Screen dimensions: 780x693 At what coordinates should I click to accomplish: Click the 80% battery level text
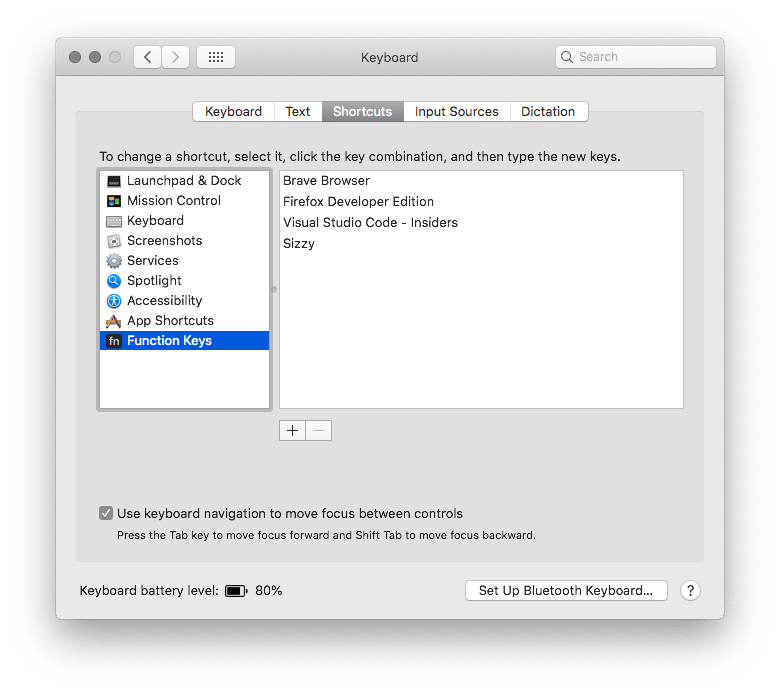(x=269, y=591)
